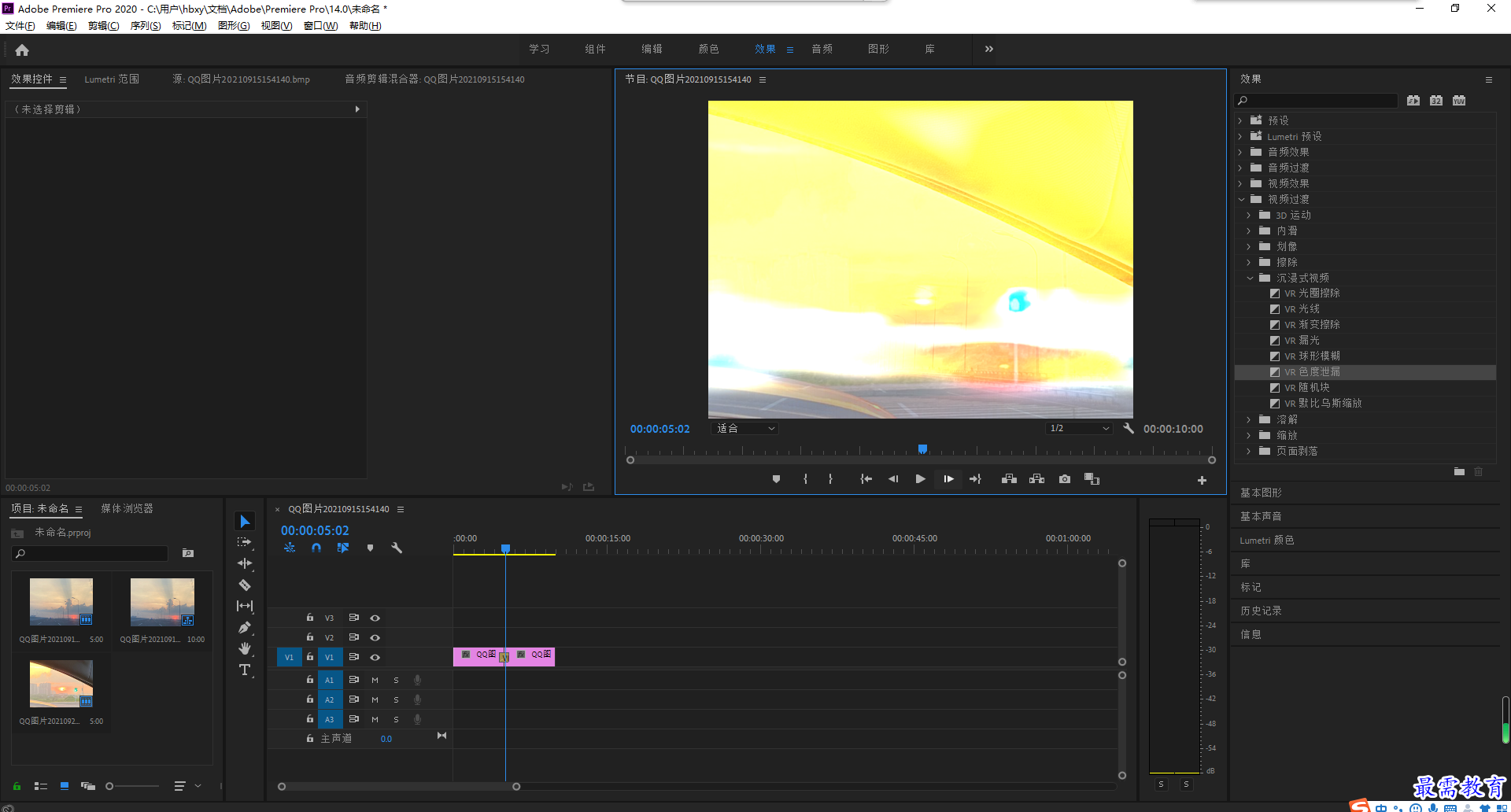
Task: Open the 基本图形 panel
Action: (x=1261, y=493)
